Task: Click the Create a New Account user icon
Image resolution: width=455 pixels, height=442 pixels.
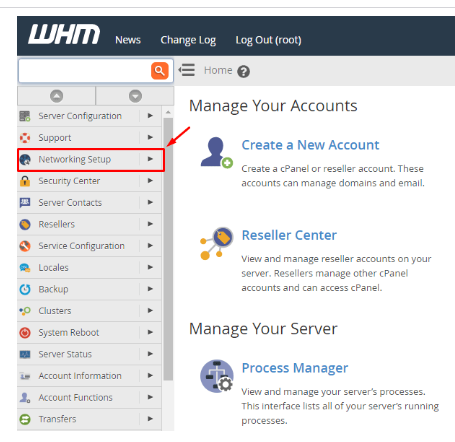Action: [217, 152]
